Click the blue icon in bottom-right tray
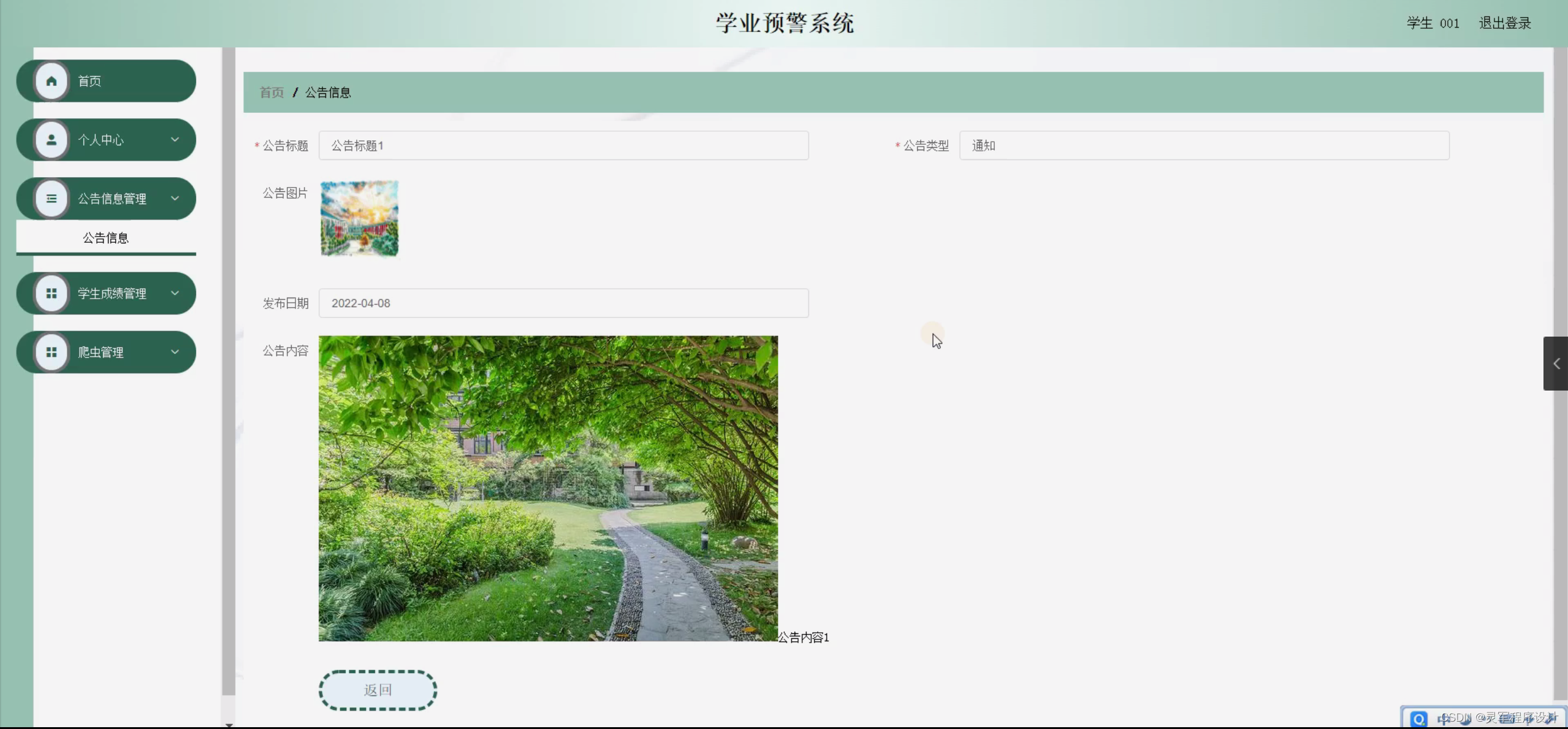 click(x=1418, y=719)
